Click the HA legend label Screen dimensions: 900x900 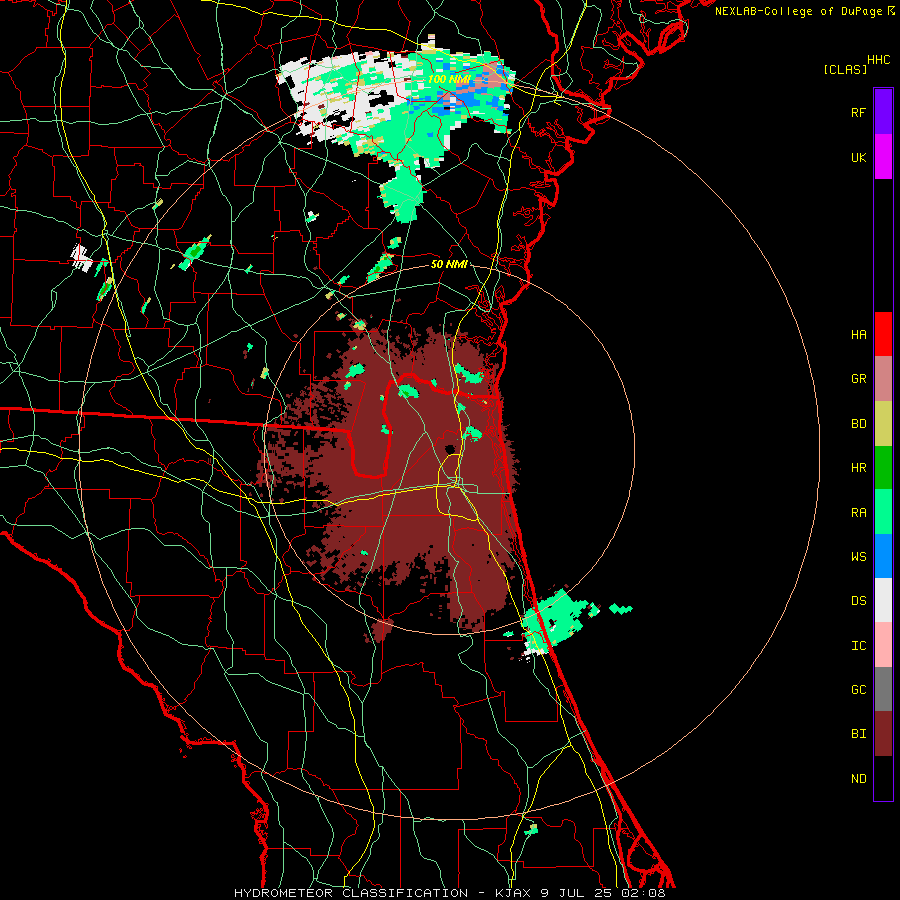point(858,334)
